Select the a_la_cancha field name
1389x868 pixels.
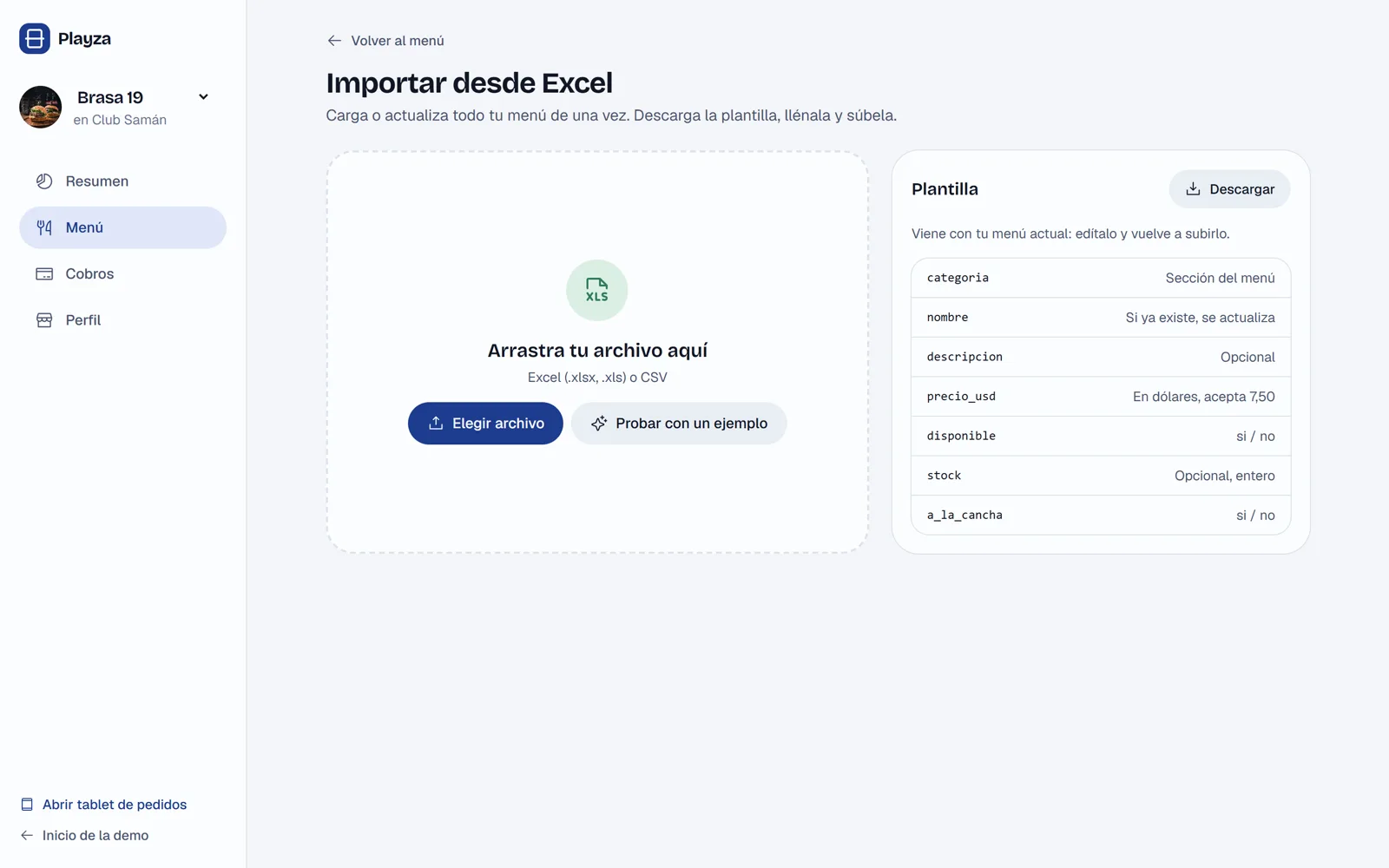coord(964,516)
